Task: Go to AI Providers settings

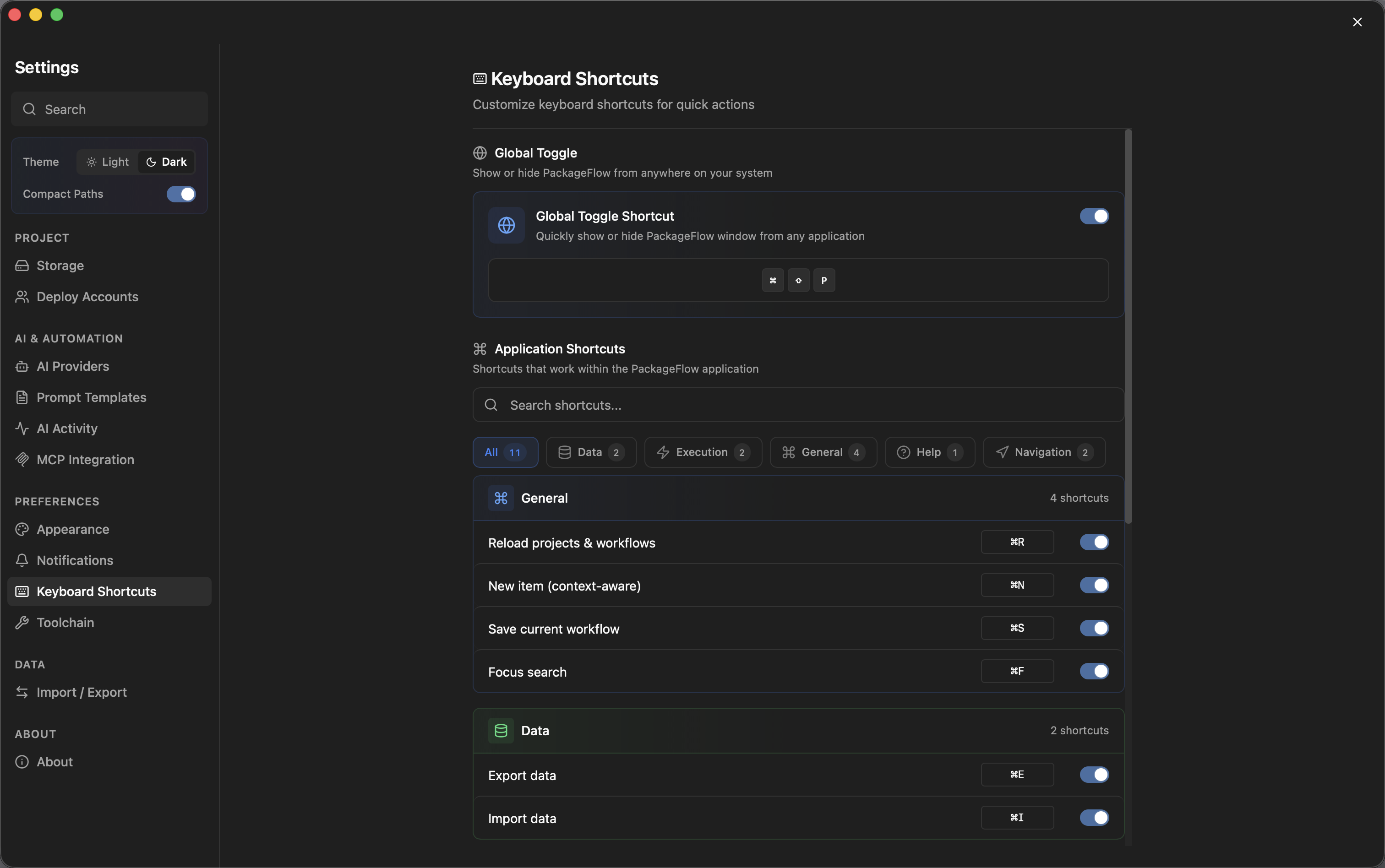Action: tap(72, 366)
